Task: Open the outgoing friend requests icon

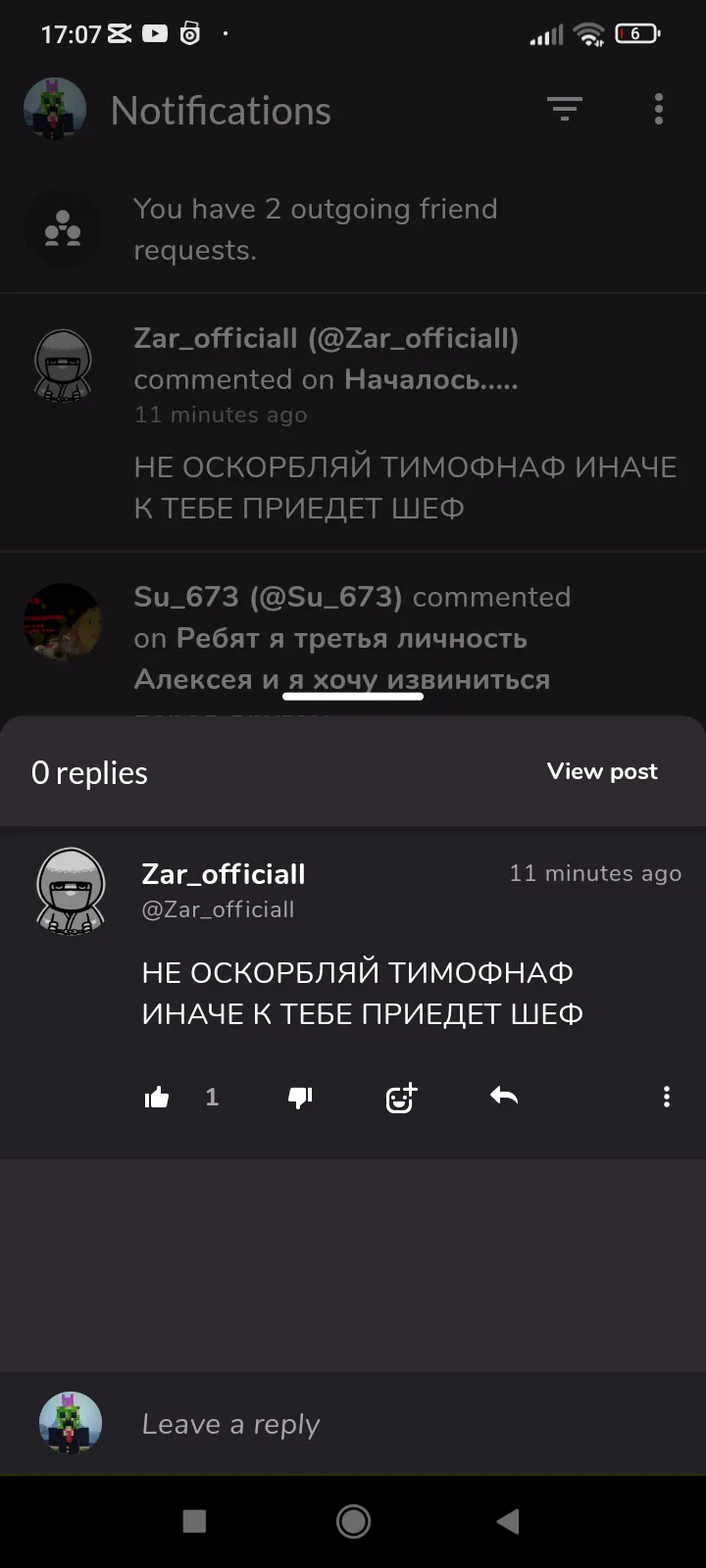Action: (63, 229)
